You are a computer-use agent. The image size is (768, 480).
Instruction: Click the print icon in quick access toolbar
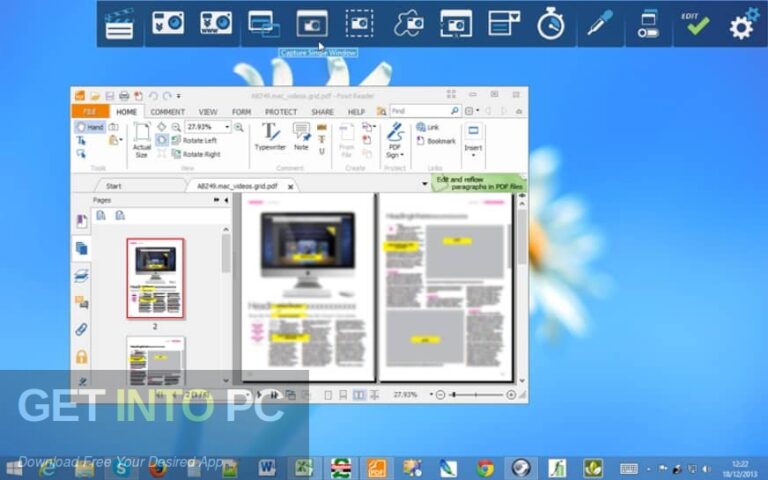(124, 96)
